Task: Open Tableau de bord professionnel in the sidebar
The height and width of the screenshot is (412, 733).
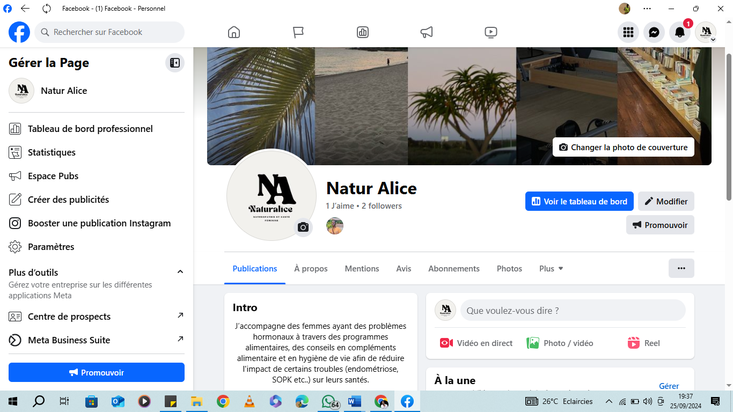Action: point(96,129)
